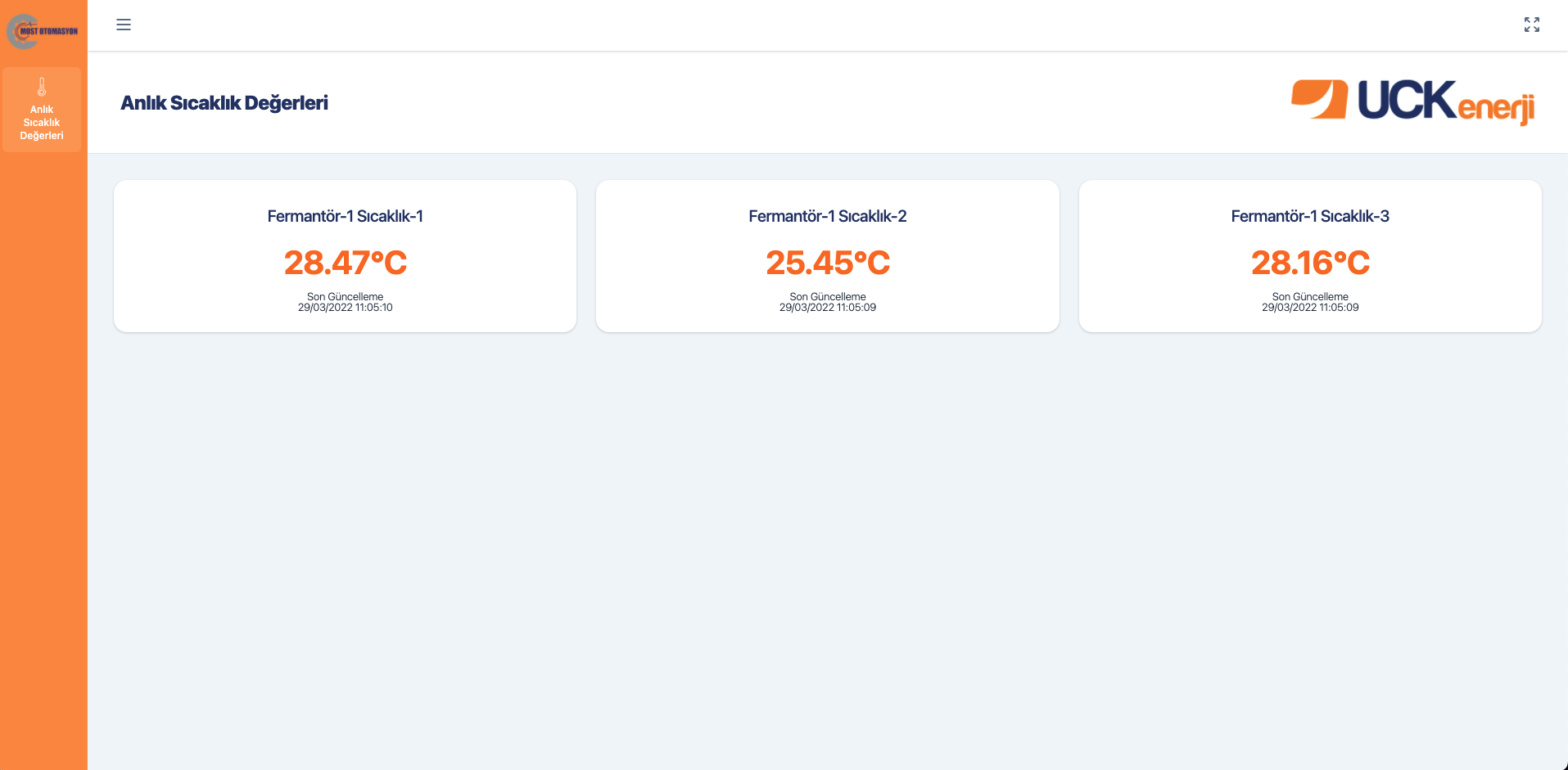Click the 29/03/2022 11:05:10 timestamp
1568x770 pixels.
point(345,308)
